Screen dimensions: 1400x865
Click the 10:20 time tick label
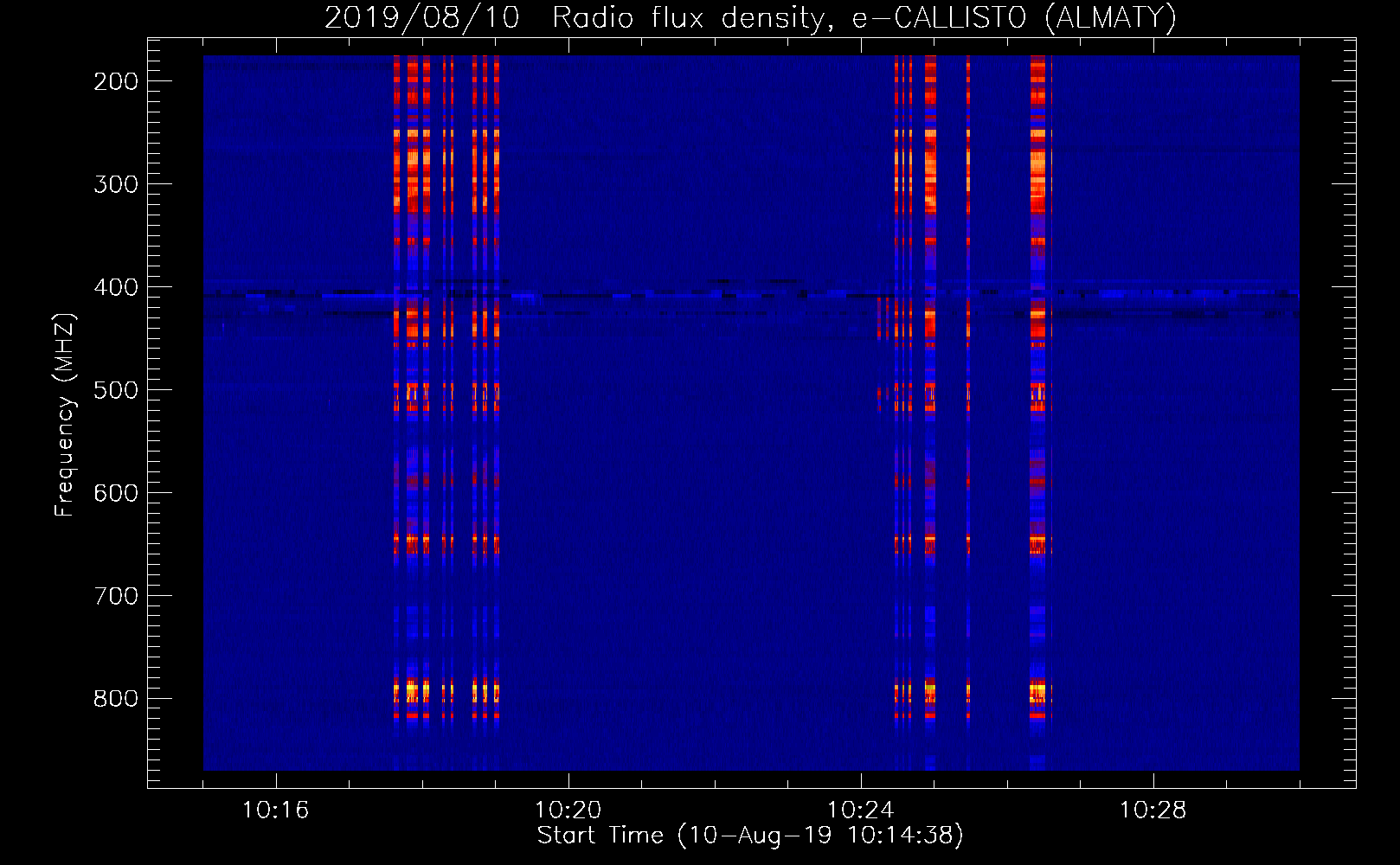pyautogui.click(x=568, y=811)
